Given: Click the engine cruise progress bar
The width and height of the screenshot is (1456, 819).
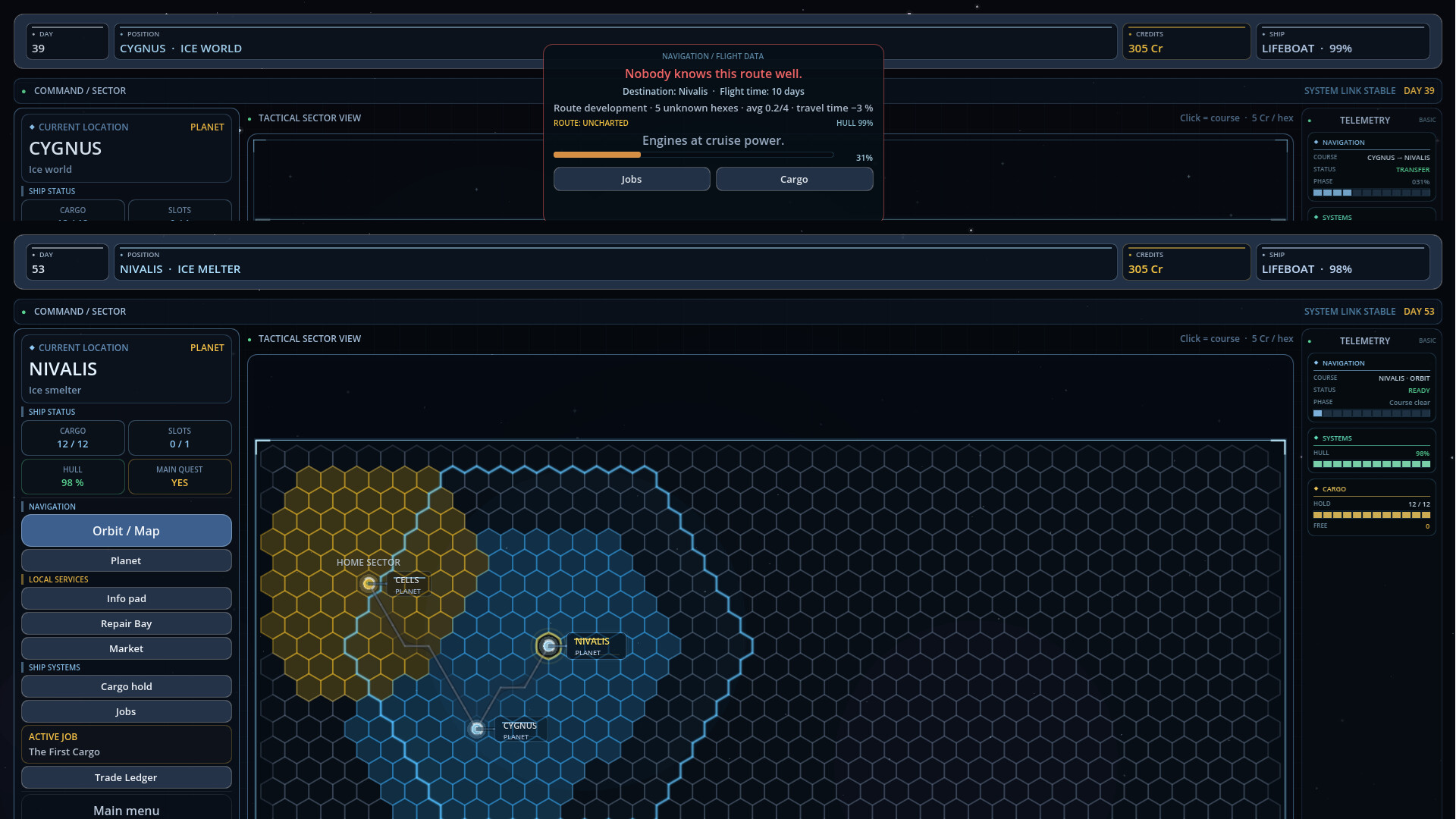Looking at the screenshot, I should [694, 155].
